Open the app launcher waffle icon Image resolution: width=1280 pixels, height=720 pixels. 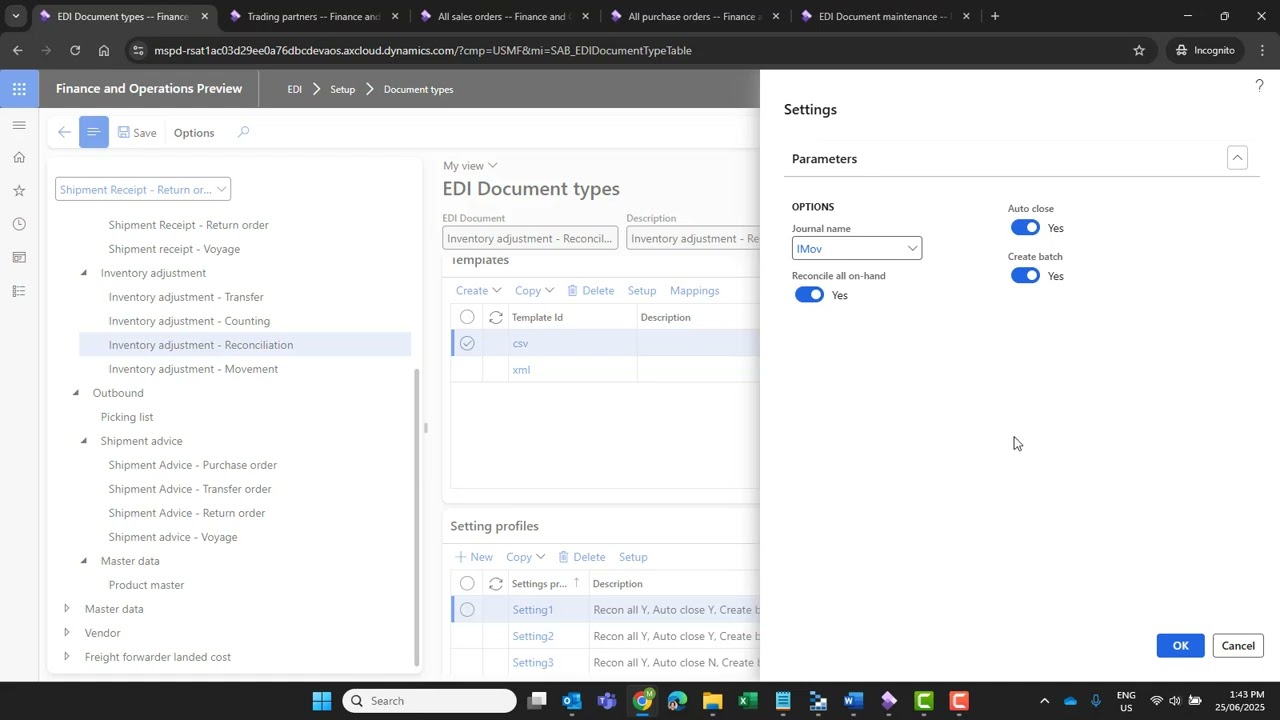19,89
